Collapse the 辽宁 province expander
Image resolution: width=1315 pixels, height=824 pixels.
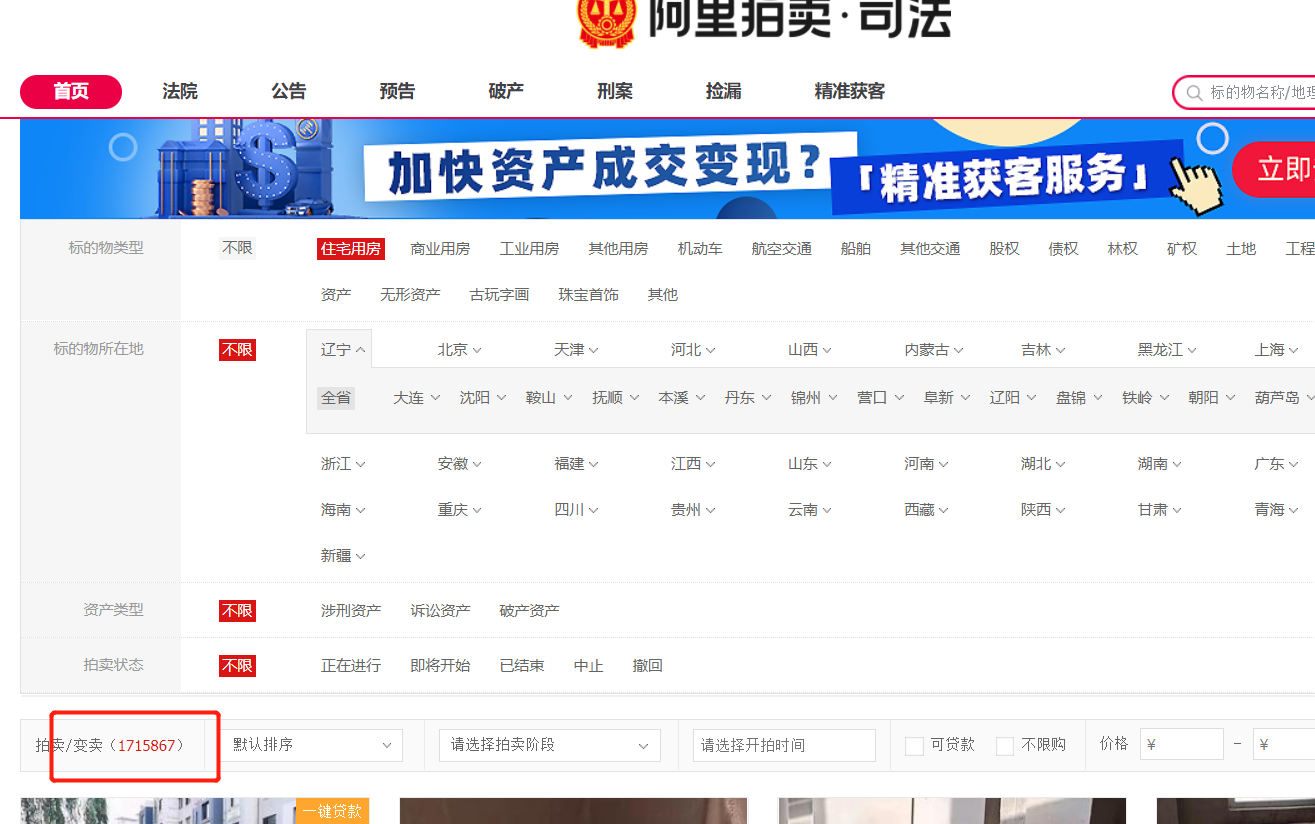[x=343, y=350]
